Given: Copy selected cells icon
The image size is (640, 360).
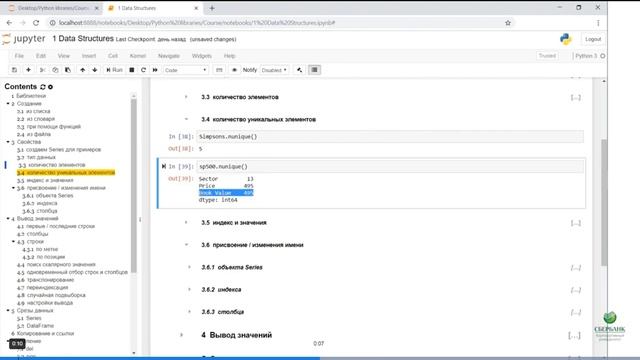Looking at the screenshot, I should [x=55, y=70].
